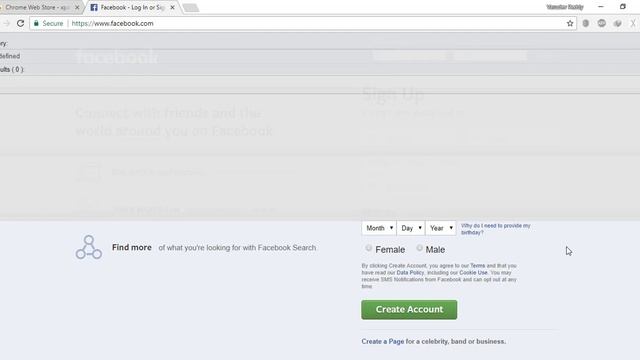Select the Female radio button

click(369, 248)
